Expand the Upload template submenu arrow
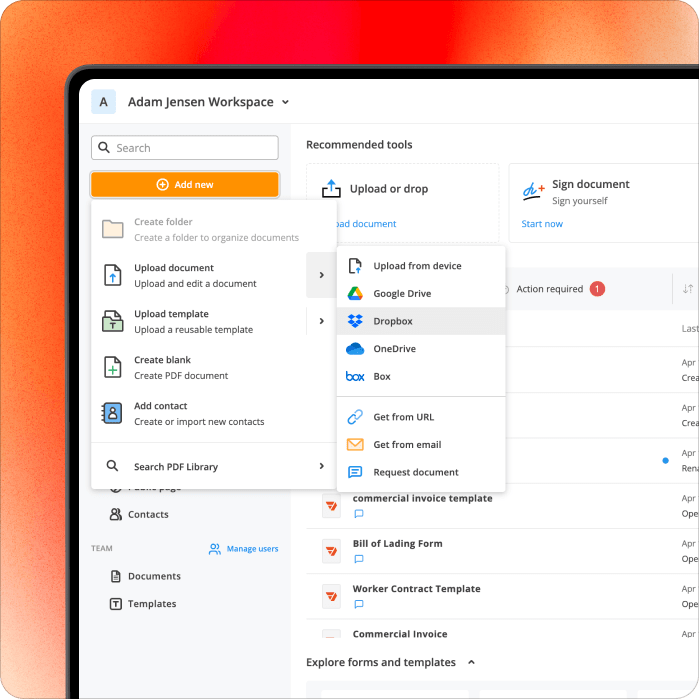The width and height of the screenshot is (699, 699). coord(321,321)
